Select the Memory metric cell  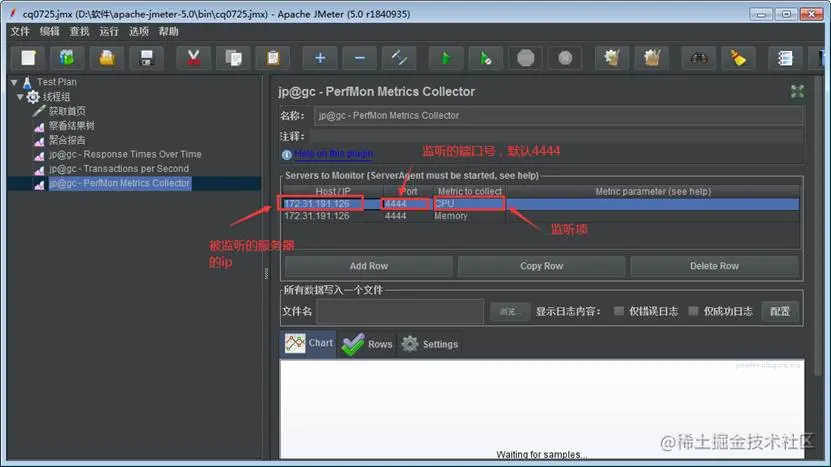469,216
